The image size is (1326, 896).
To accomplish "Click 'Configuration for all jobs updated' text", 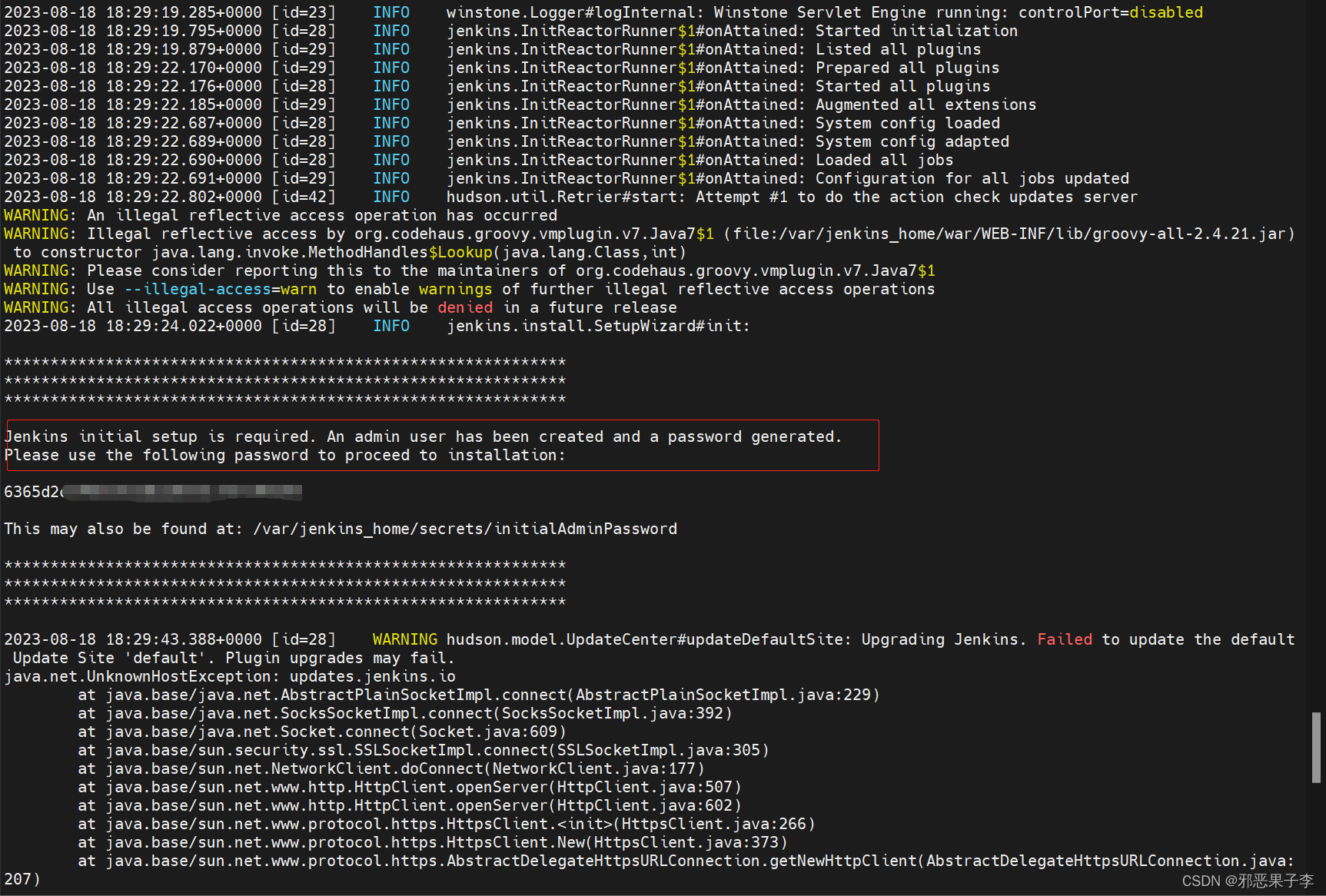I will click(x=972, y=178).
